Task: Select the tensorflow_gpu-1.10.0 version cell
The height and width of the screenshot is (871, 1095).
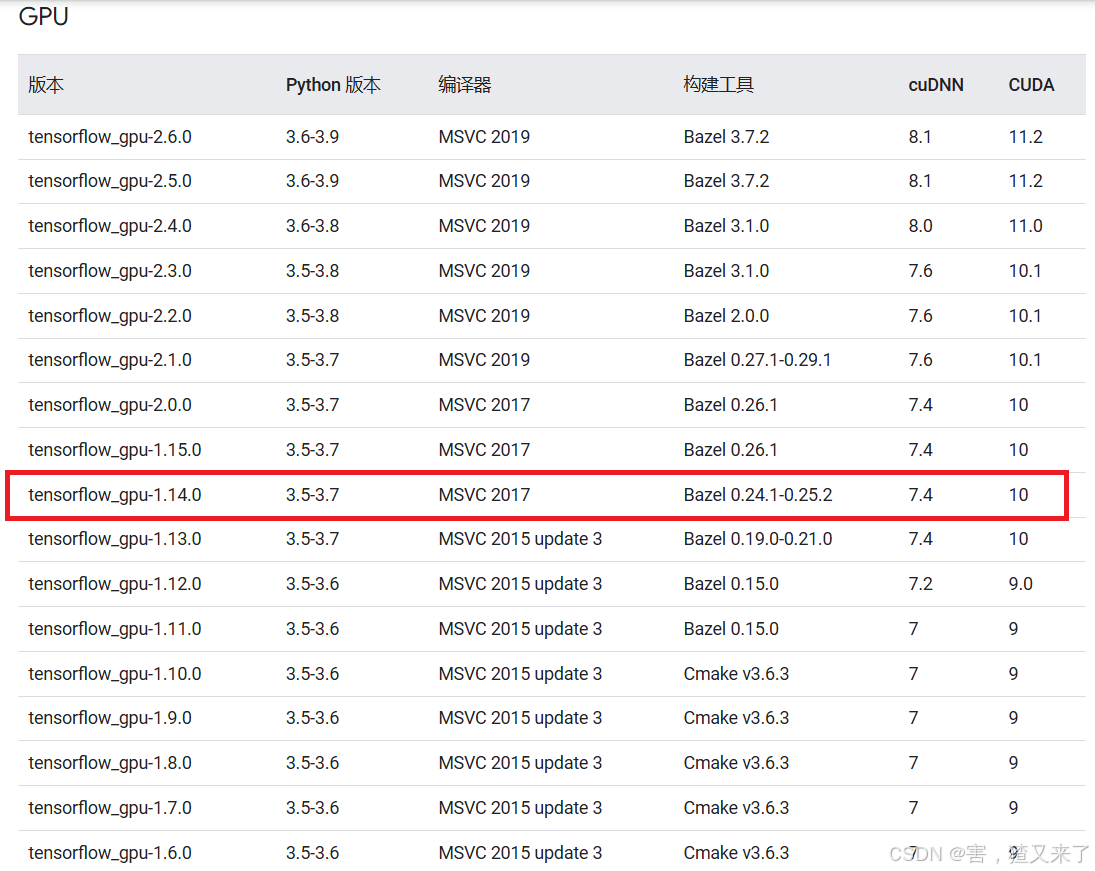Action: click(x=115, y=674)
